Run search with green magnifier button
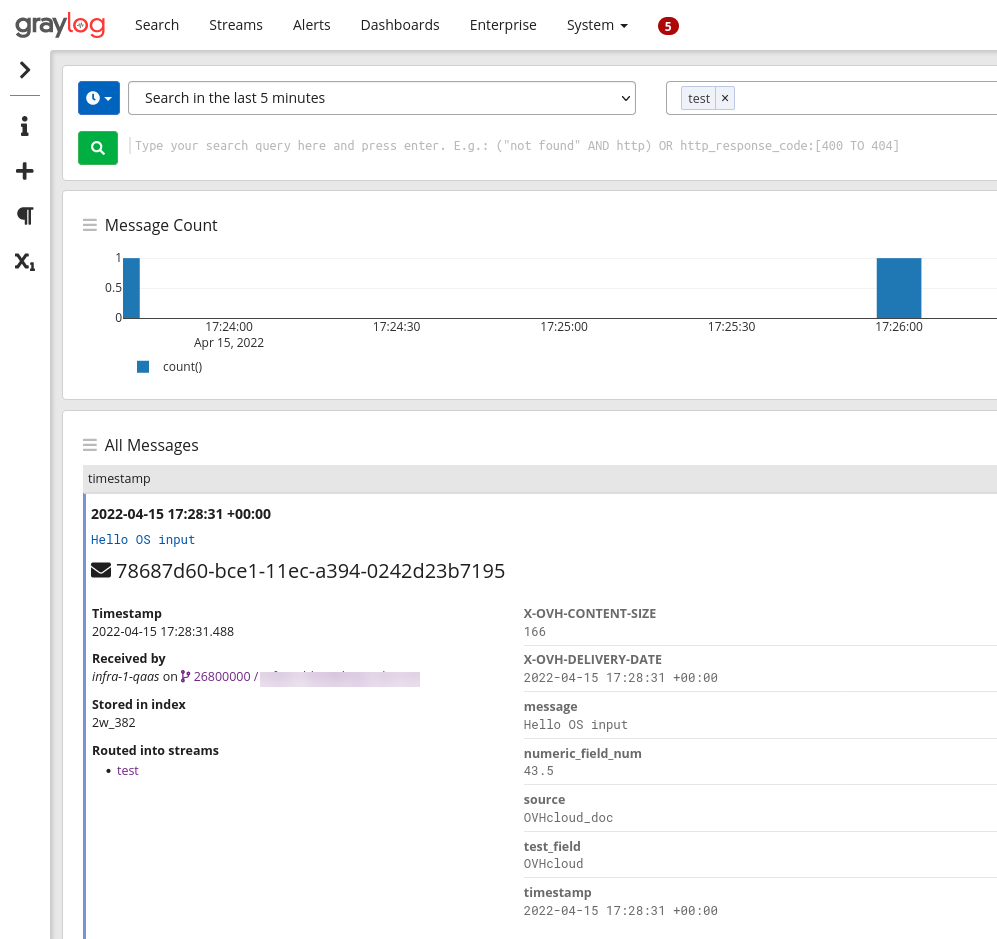997x939 pixels. click(98, 147)
